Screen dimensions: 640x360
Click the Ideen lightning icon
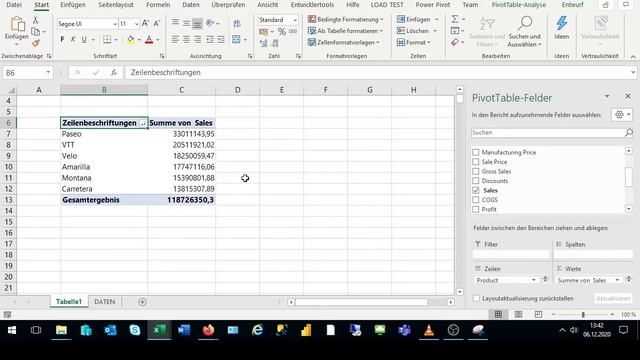pos(562,24)
